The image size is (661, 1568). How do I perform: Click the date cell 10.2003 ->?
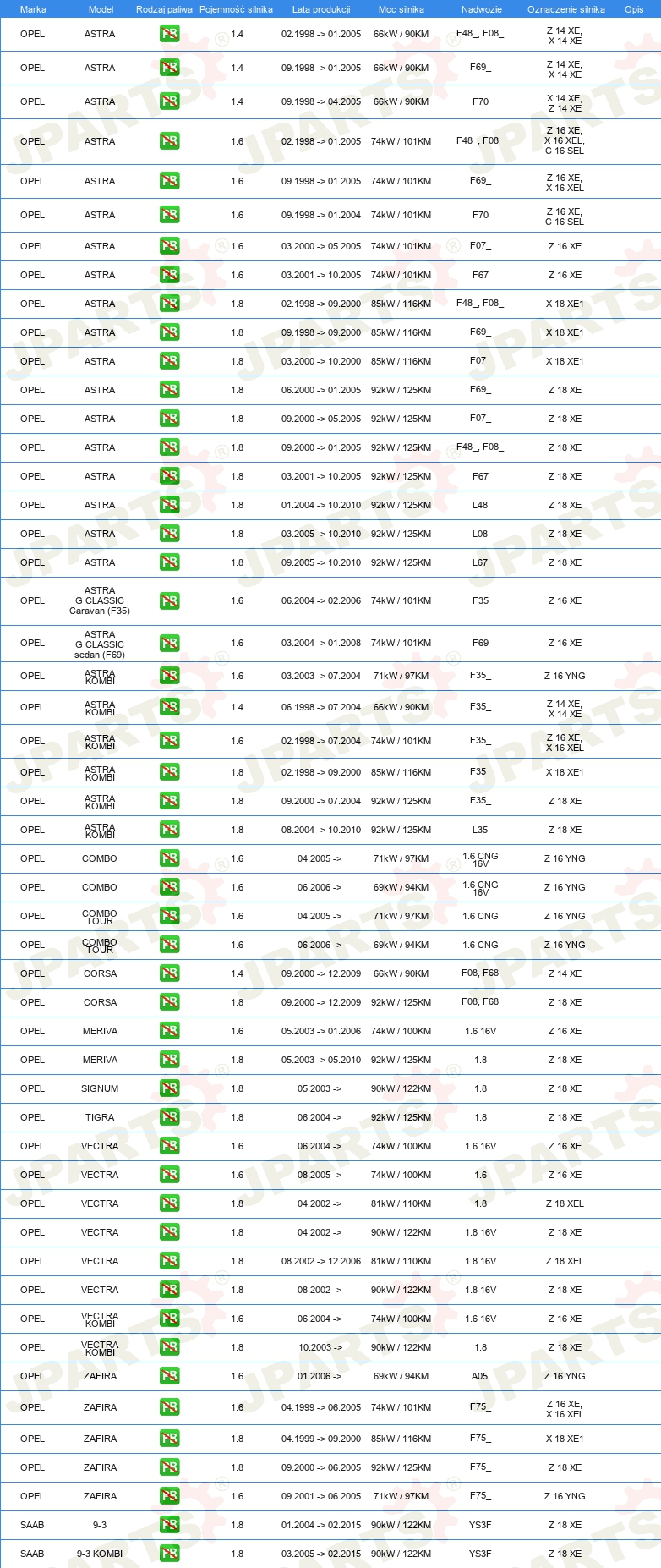click(320, 1347)
